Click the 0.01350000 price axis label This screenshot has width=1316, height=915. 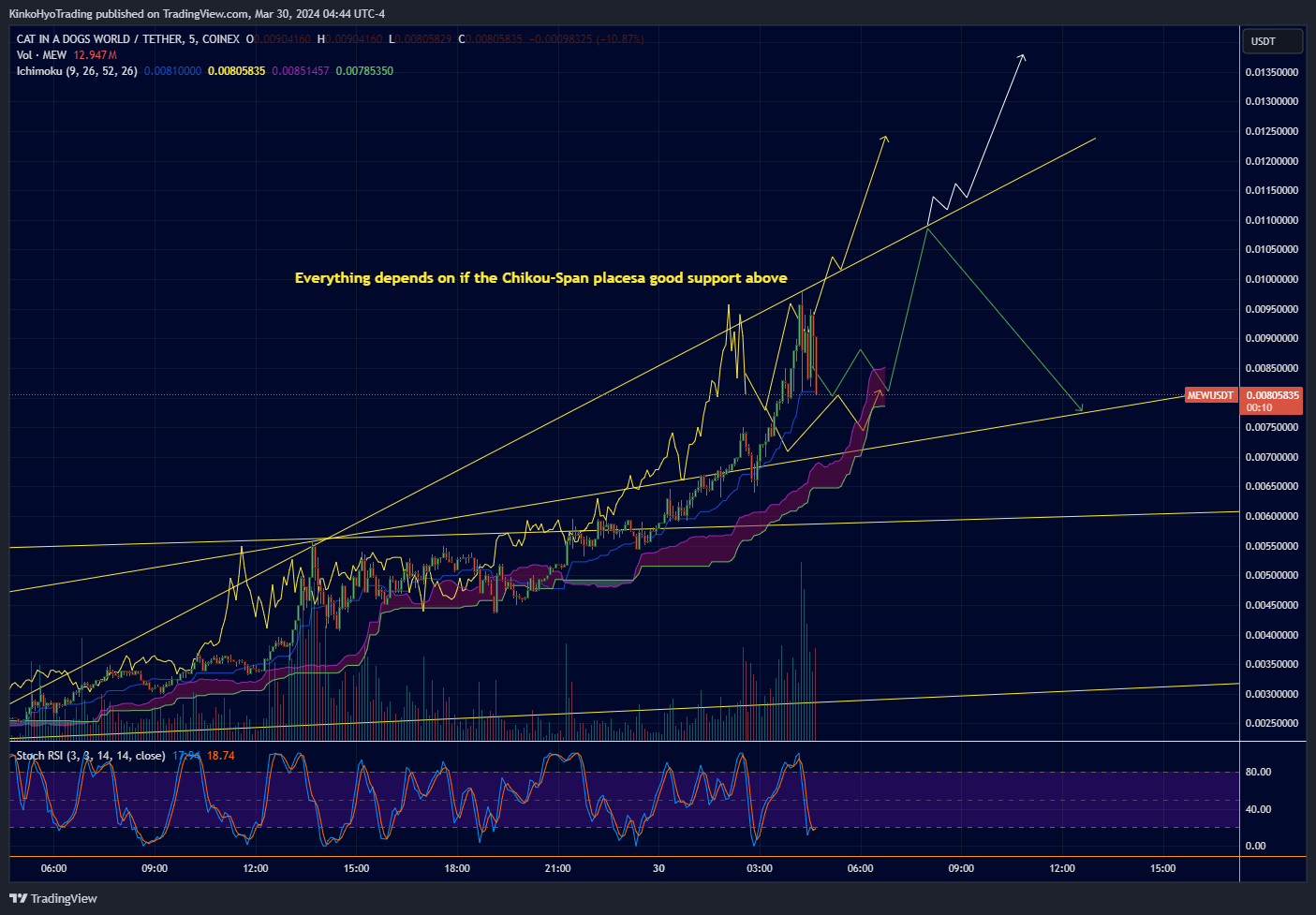point(1272,72)
